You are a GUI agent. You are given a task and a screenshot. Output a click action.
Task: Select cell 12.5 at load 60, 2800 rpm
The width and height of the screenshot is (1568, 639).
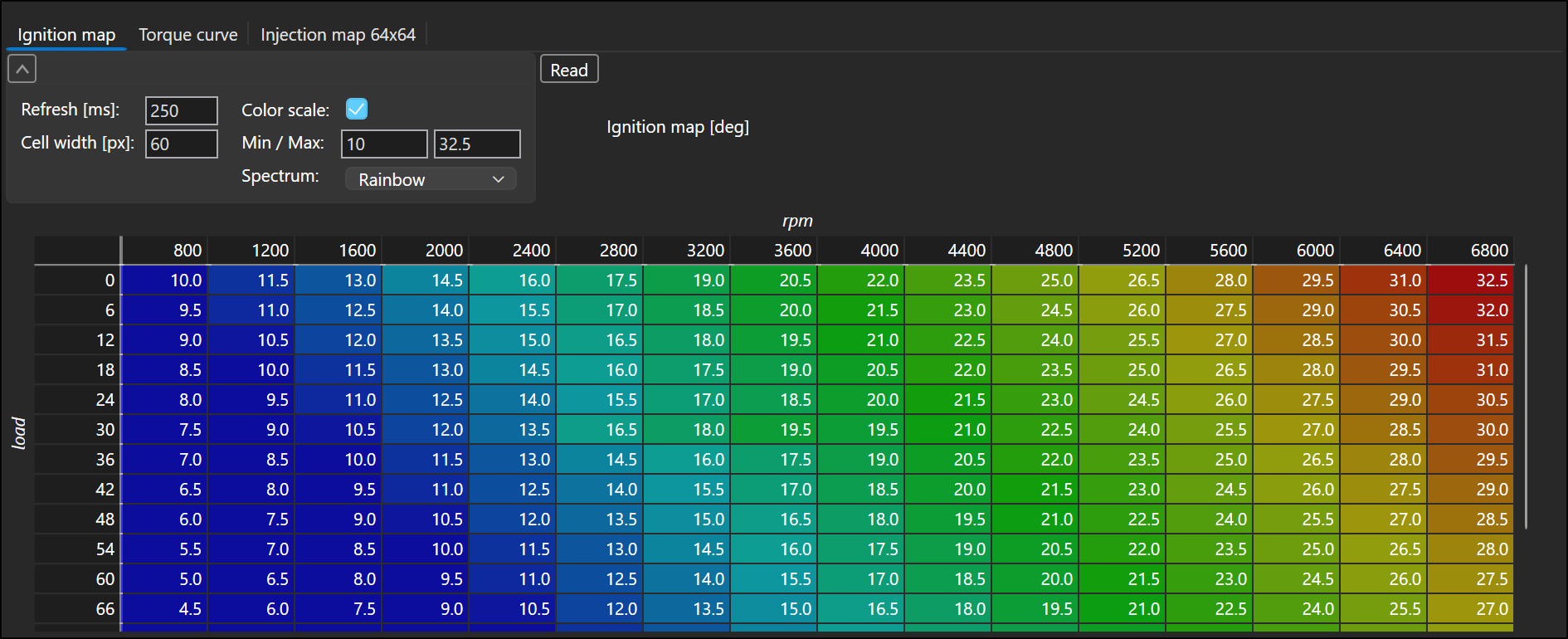[x=600, y=579]
